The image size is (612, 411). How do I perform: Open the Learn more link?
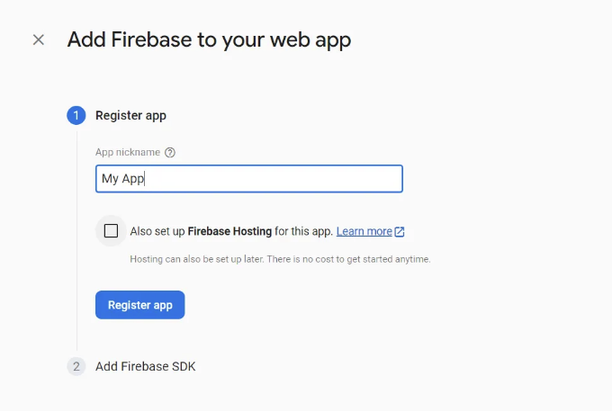click(364, 231)
